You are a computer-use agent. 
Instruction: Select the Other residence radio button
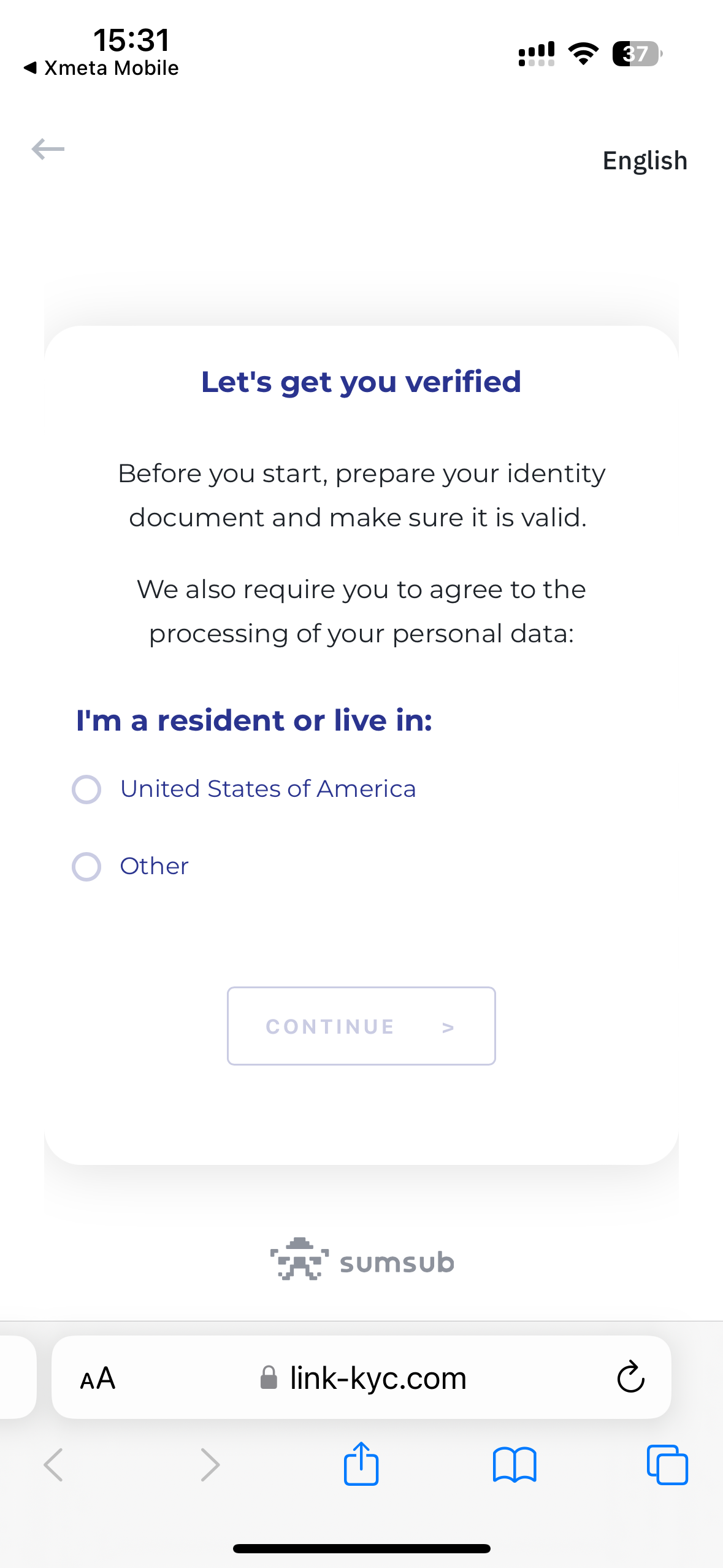[86, 866]
